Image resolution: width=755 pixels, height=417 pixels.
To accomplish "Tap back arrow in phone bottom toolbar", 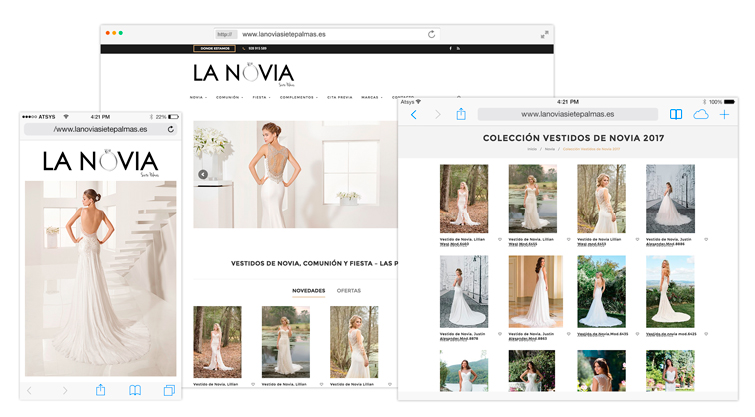I will pyautogui.click(x=29, y=391).
